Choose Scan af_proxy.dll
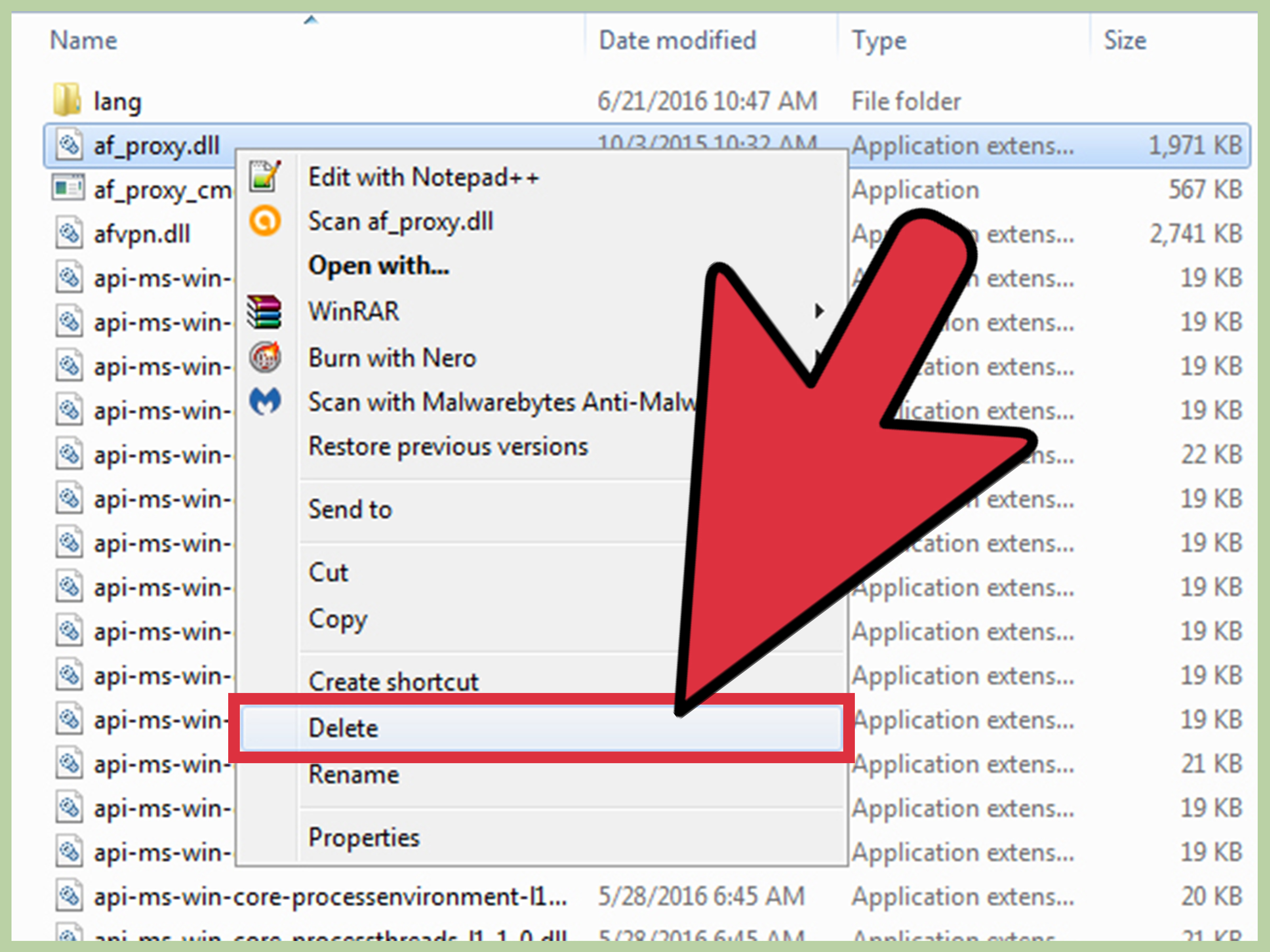 [x=401, y=222]
